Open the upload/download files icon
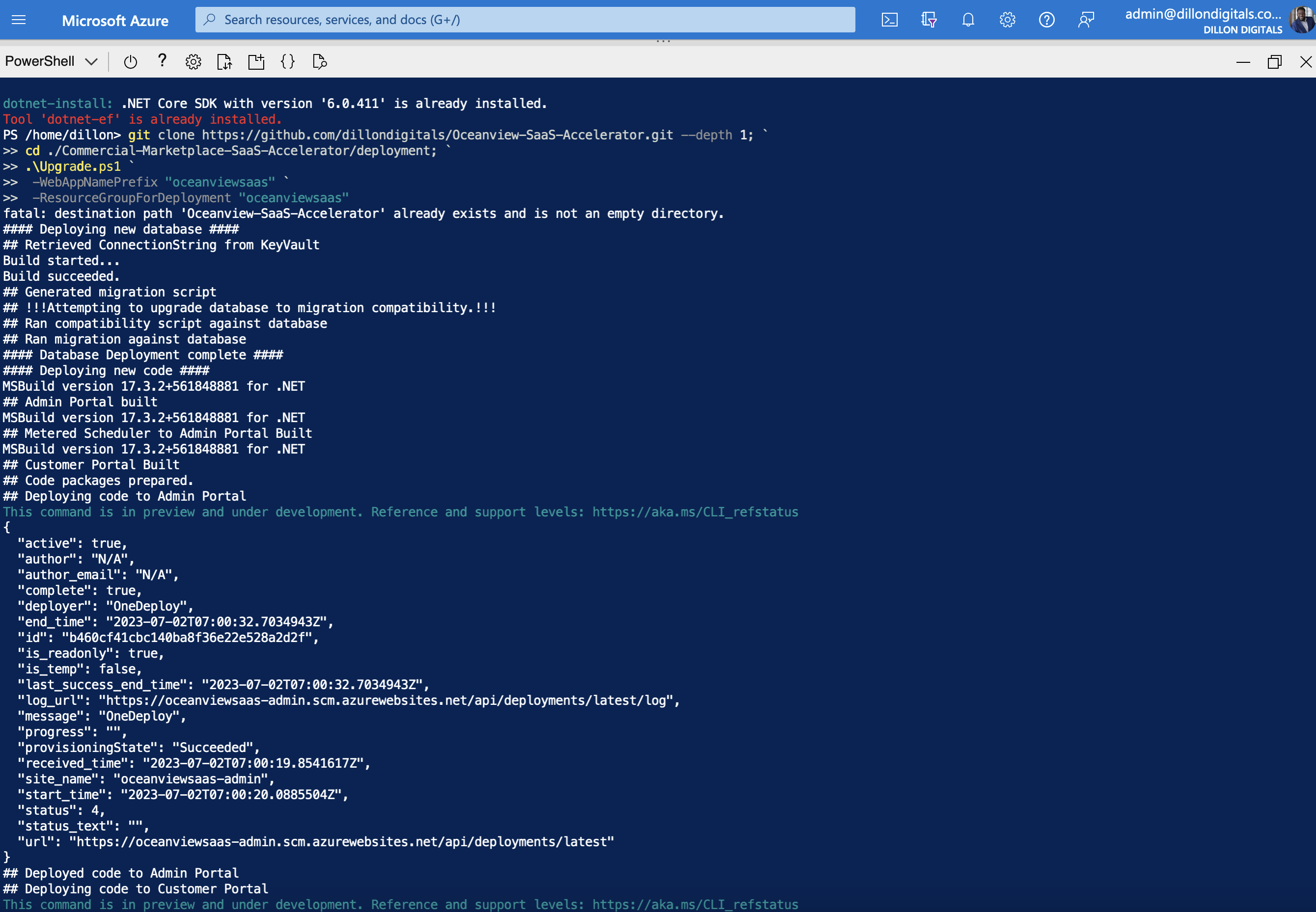The height and width of the screenshot is (912, 1316). tap(224, 61)
